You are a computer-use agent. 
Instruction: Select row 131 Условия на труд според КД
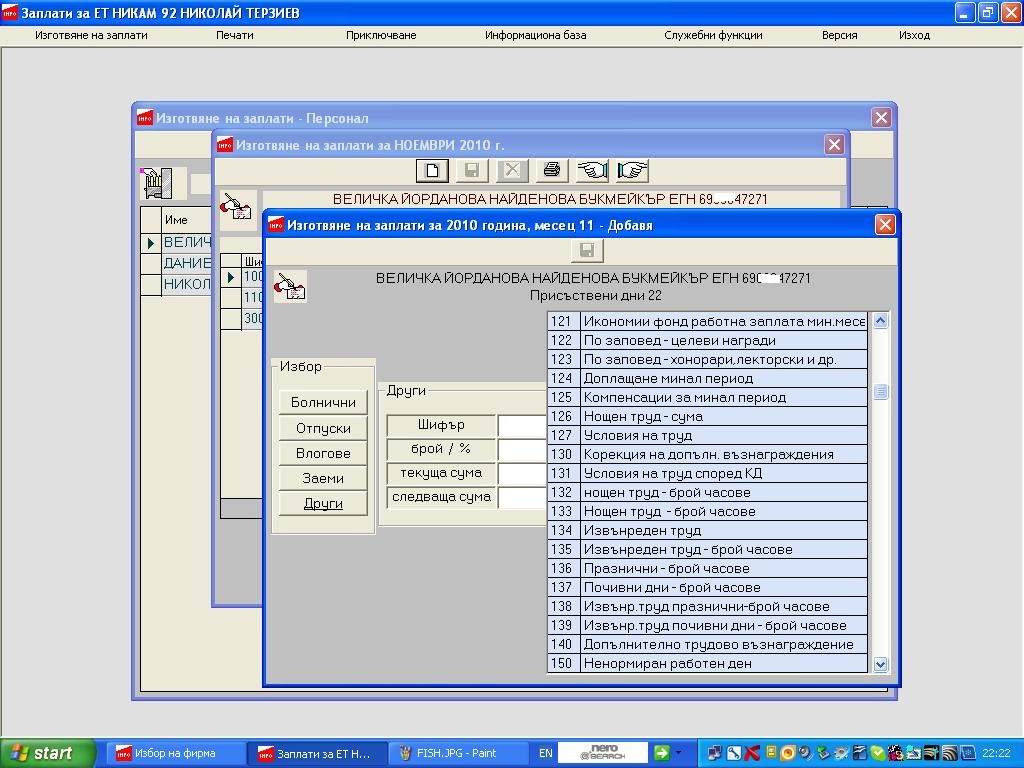point(707,473)
